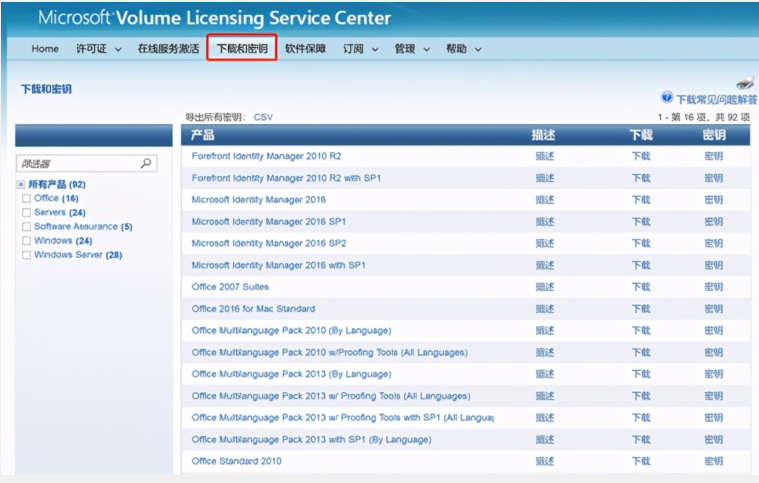View 描述 for Office Standard 2010
Viewport: 759px width, 483px height.
[544, 461]
